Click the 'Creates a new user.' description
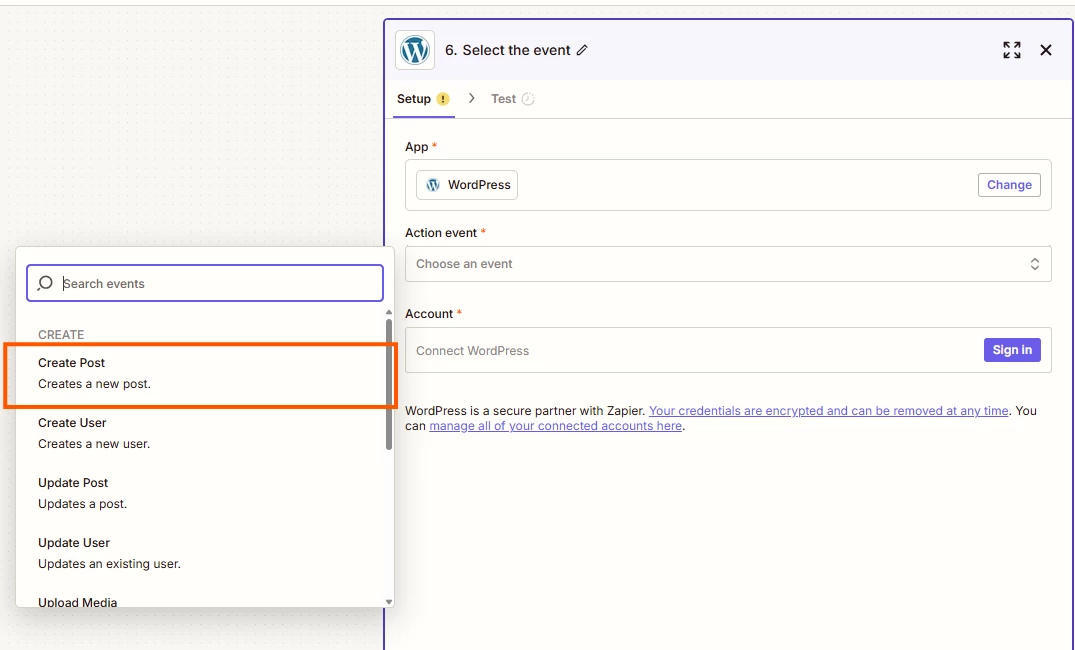The image size is (1075, 650). 94,444
